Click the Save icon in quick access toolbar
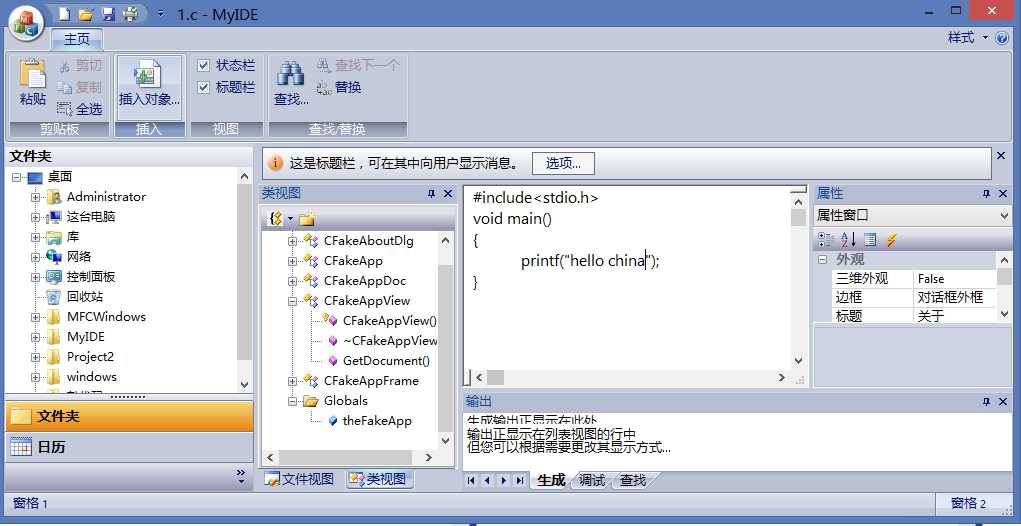Screen dimensions: 1021x526 pos(108,14)
